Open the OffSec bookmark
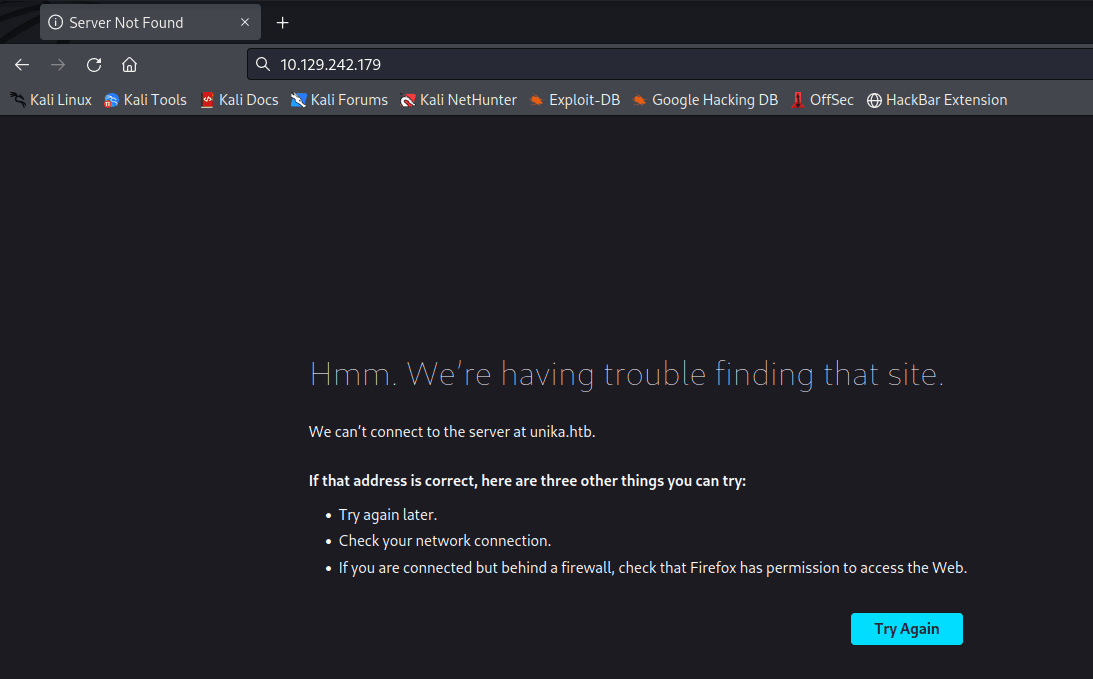The image size is (1093, 679). click(x=822, y=100)
